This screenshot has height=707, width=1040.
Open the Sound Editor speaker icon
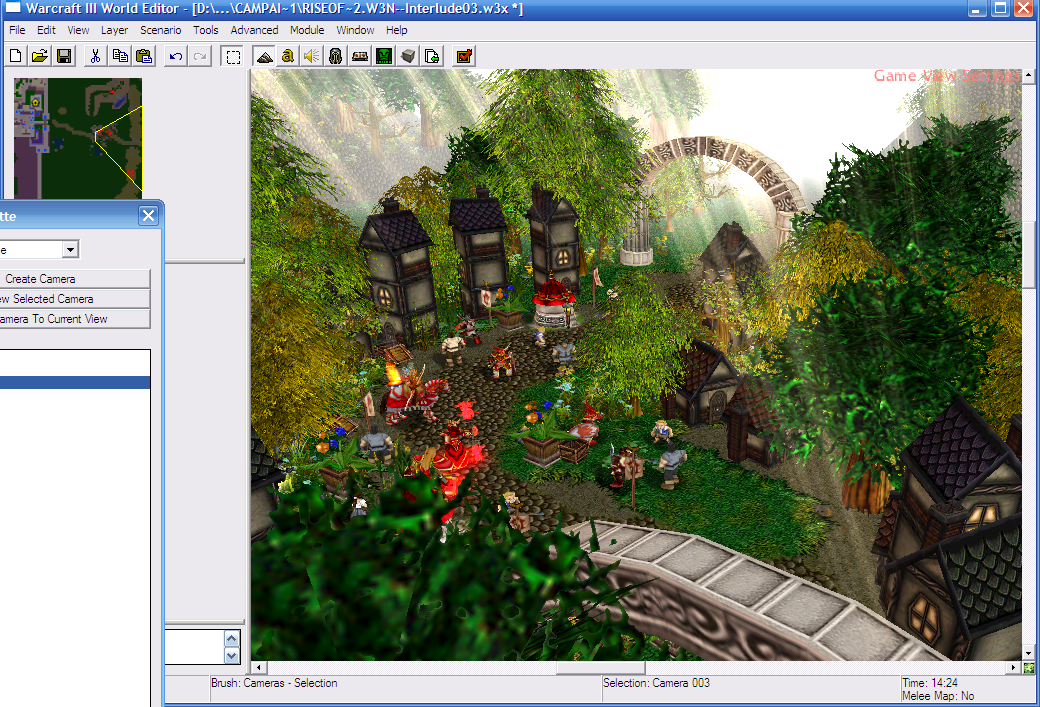[x=311, y=56]
